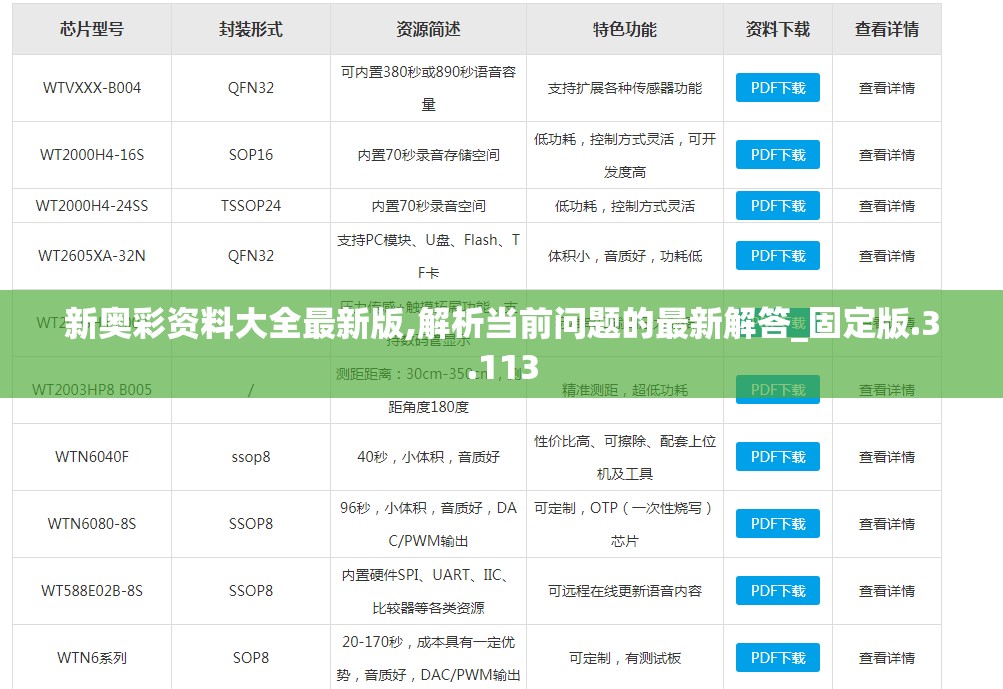Viewport: 1003px width, 689px height.
Task: Open 查看详情 for WTVXXX-B004
Action: point(887,88)
